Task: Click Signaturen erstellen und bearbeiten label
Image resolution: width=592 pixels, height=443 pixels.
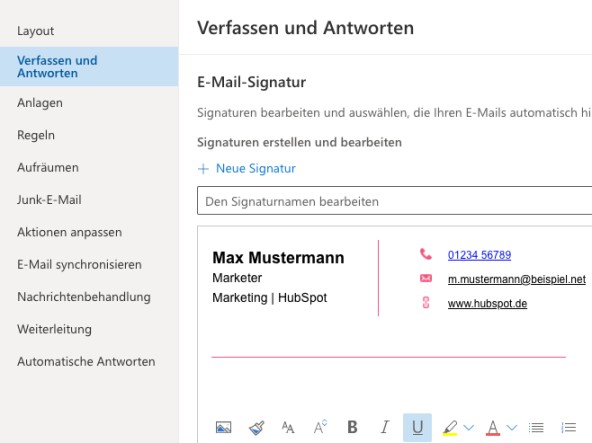Action: point(299,142)
